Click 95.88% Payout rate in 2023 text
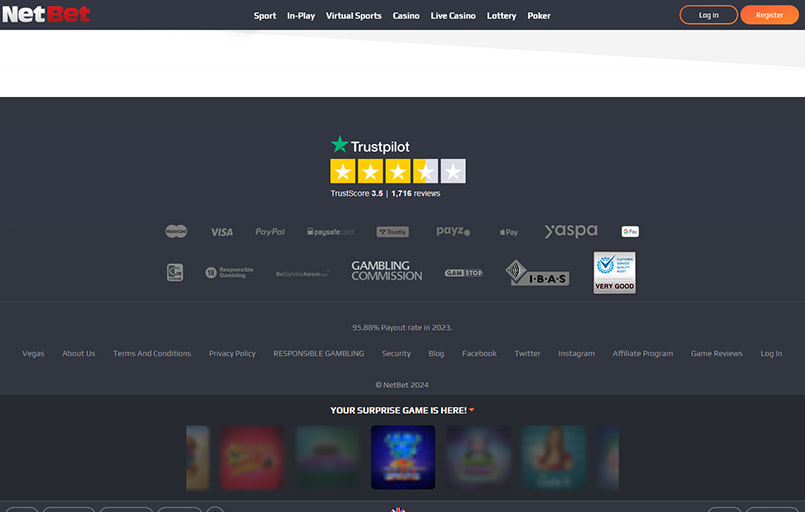Viewport: 805px width, 512px height. click(402, 328)
